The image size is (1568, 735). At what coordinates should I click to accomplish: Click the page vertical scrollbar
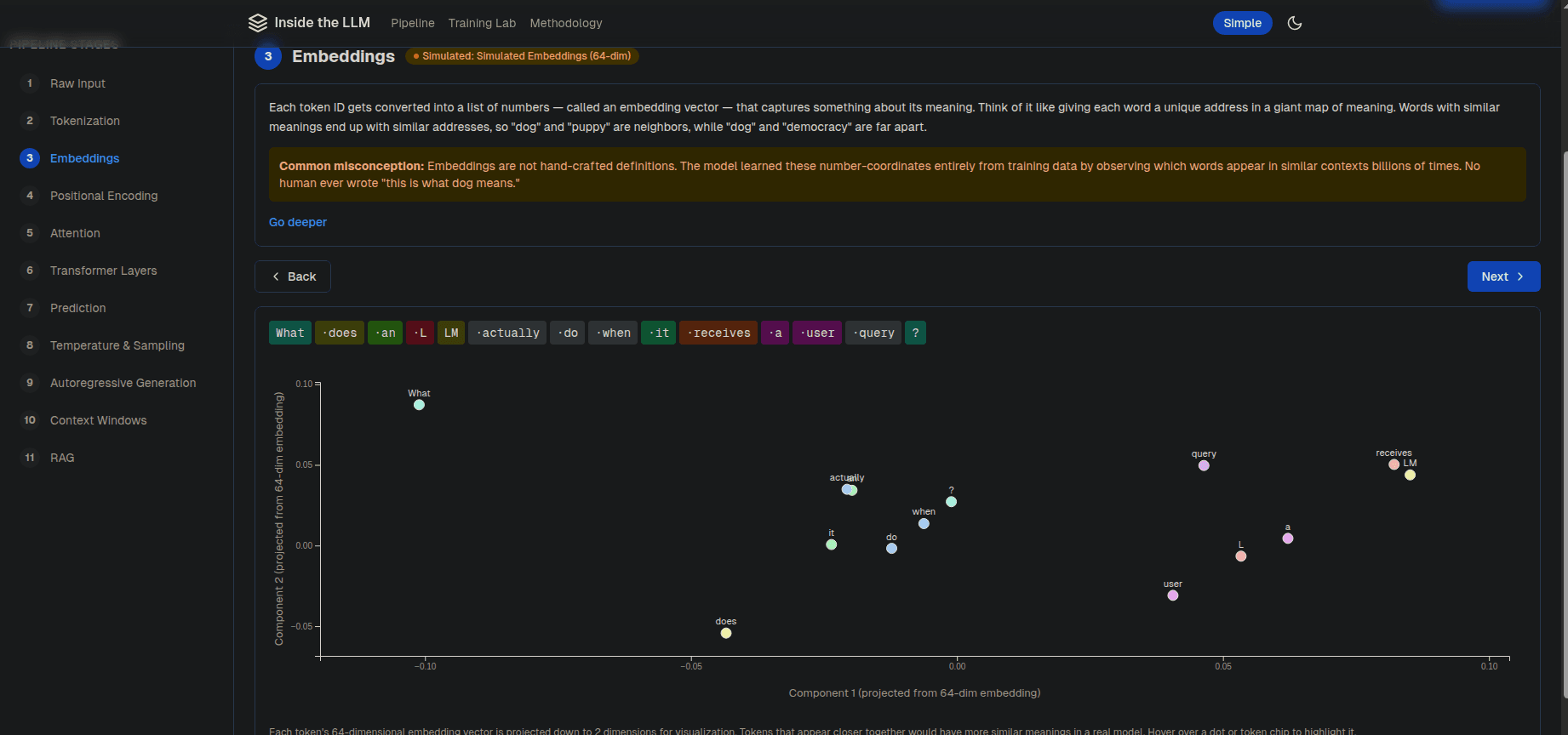click(x=1565, y=425)
